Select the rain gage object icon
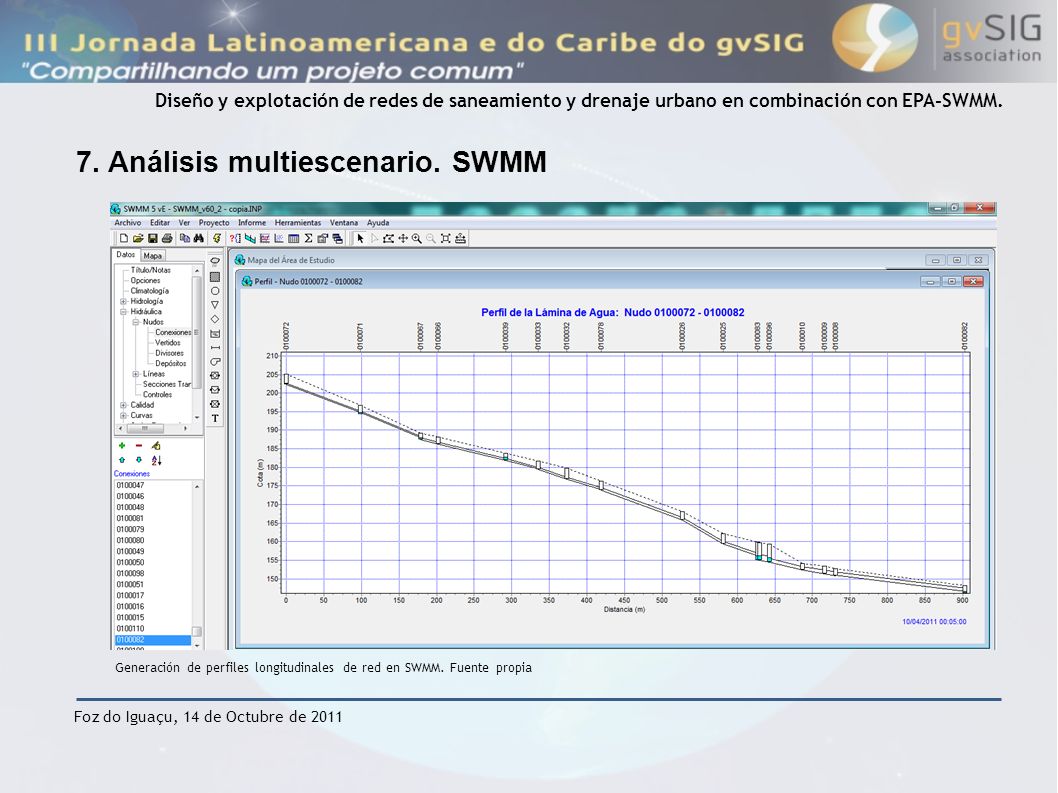Screen dimensions: 1058x793 point(215,261)
